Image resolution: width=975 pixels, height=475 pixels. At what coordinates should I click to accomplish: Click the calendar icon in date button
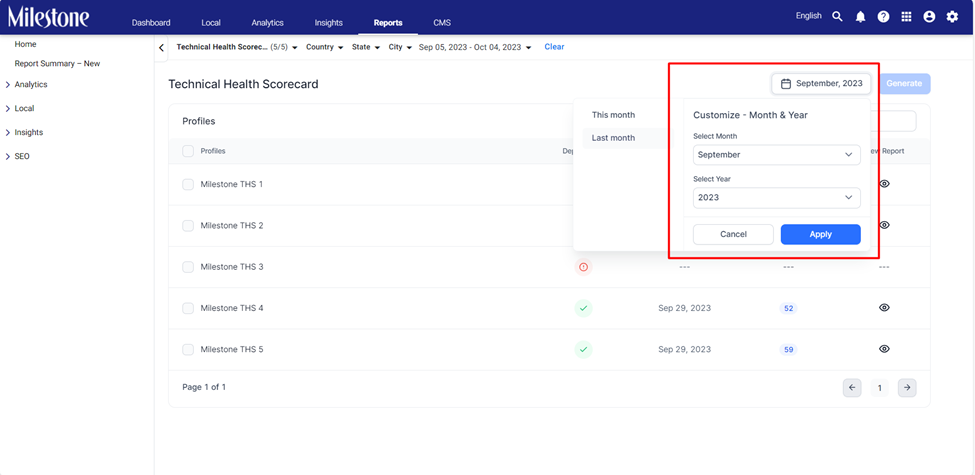pos(785,83)
